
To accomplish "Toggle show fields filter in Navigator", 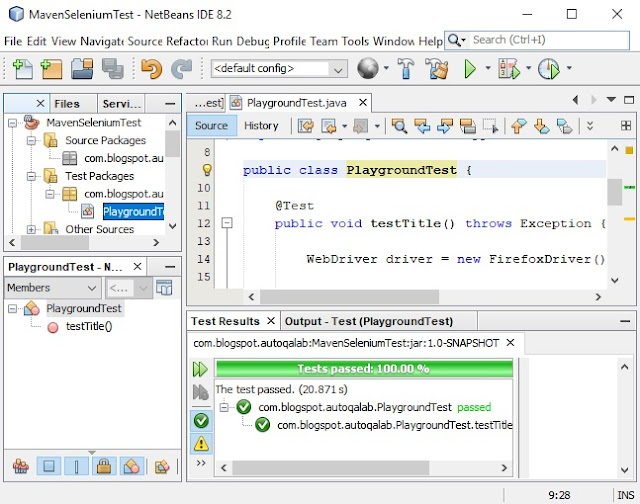I will coord(49,466).
